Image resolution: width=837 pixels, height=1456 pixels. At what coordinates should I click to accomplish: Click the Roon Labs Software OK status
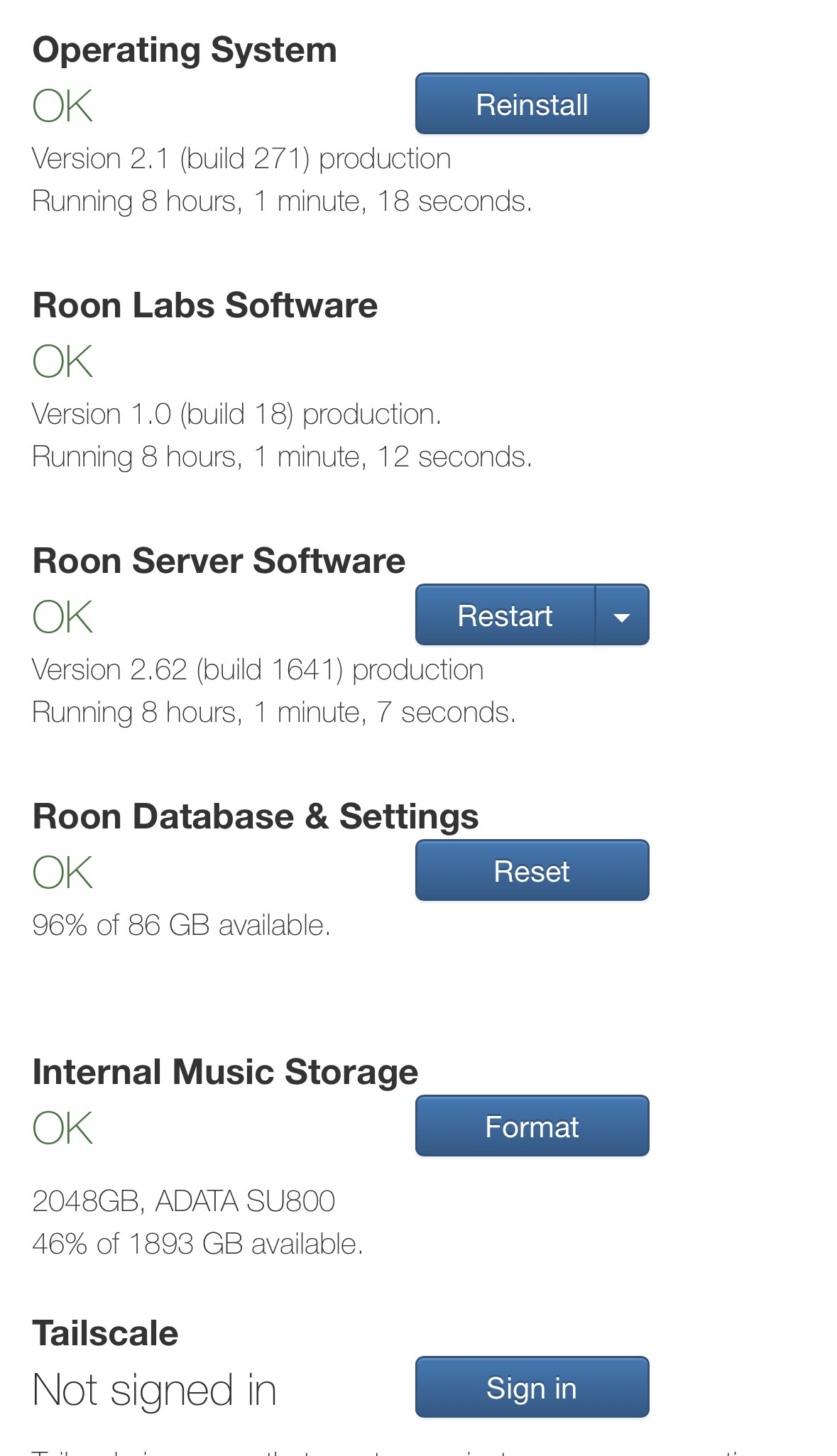point(62,362)
